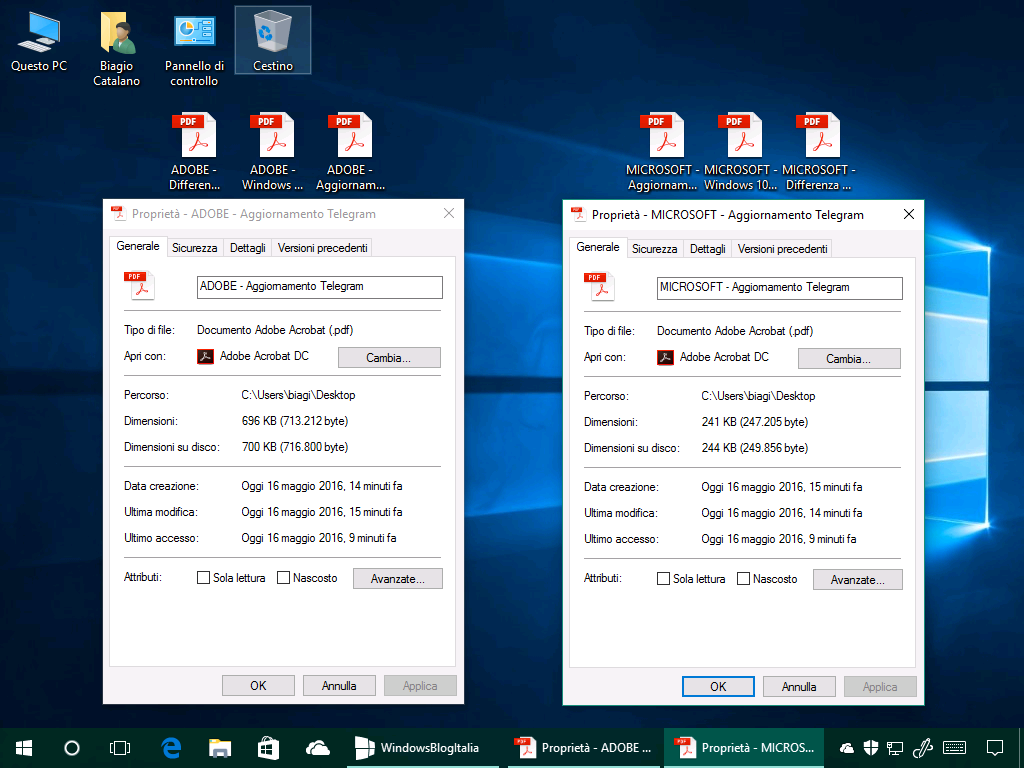Select the MICROSOFT - Aggiornam... PDF on desktop

click(662, 152)
